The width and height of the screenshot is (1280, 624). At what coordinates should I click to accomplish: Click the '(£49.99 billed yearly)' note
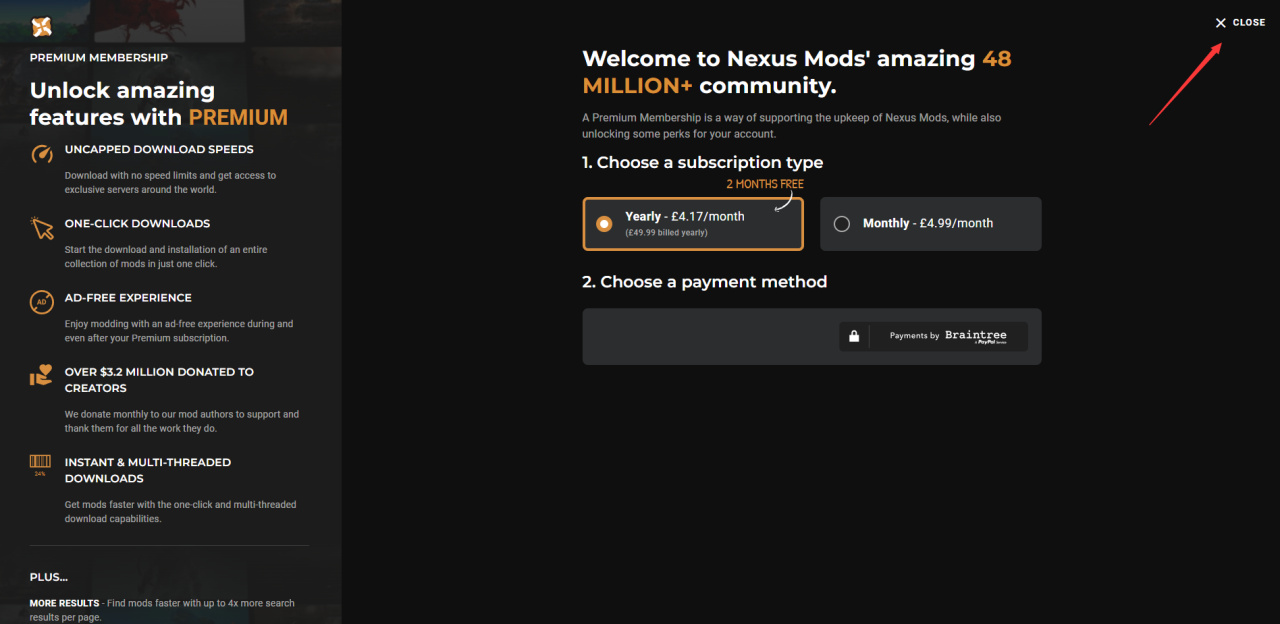[x=666, y=233]
